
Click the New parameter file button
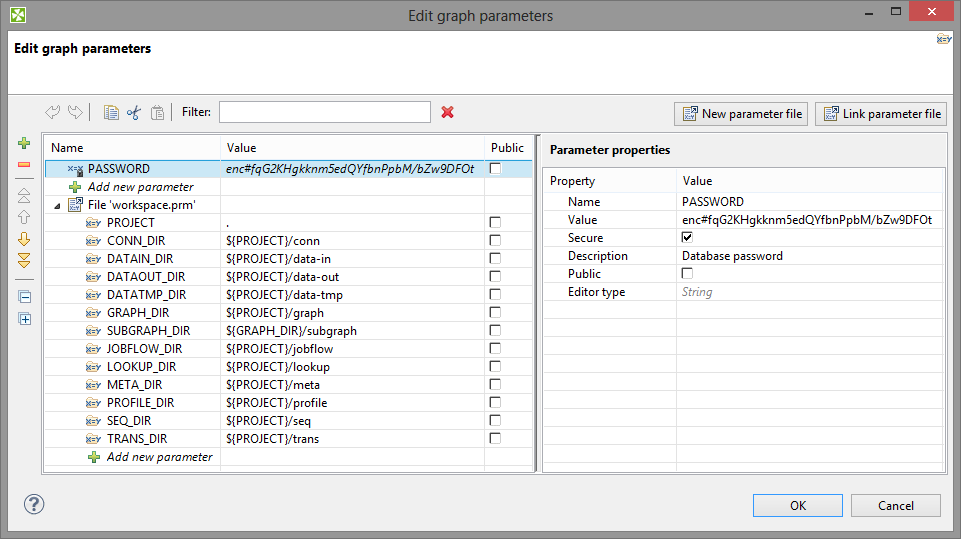741,114
